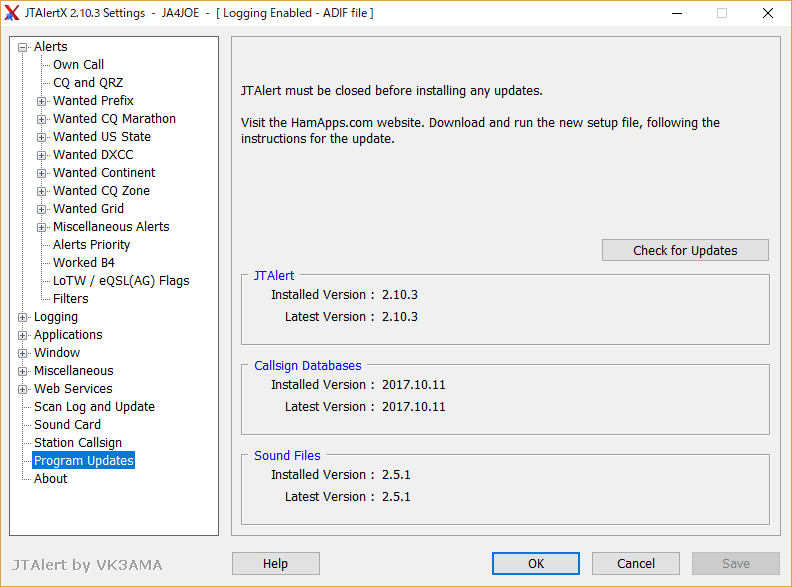The image size is (792, 587).
Task: Expand the Miscellaneous tree node
Action: tap(22, 371)
